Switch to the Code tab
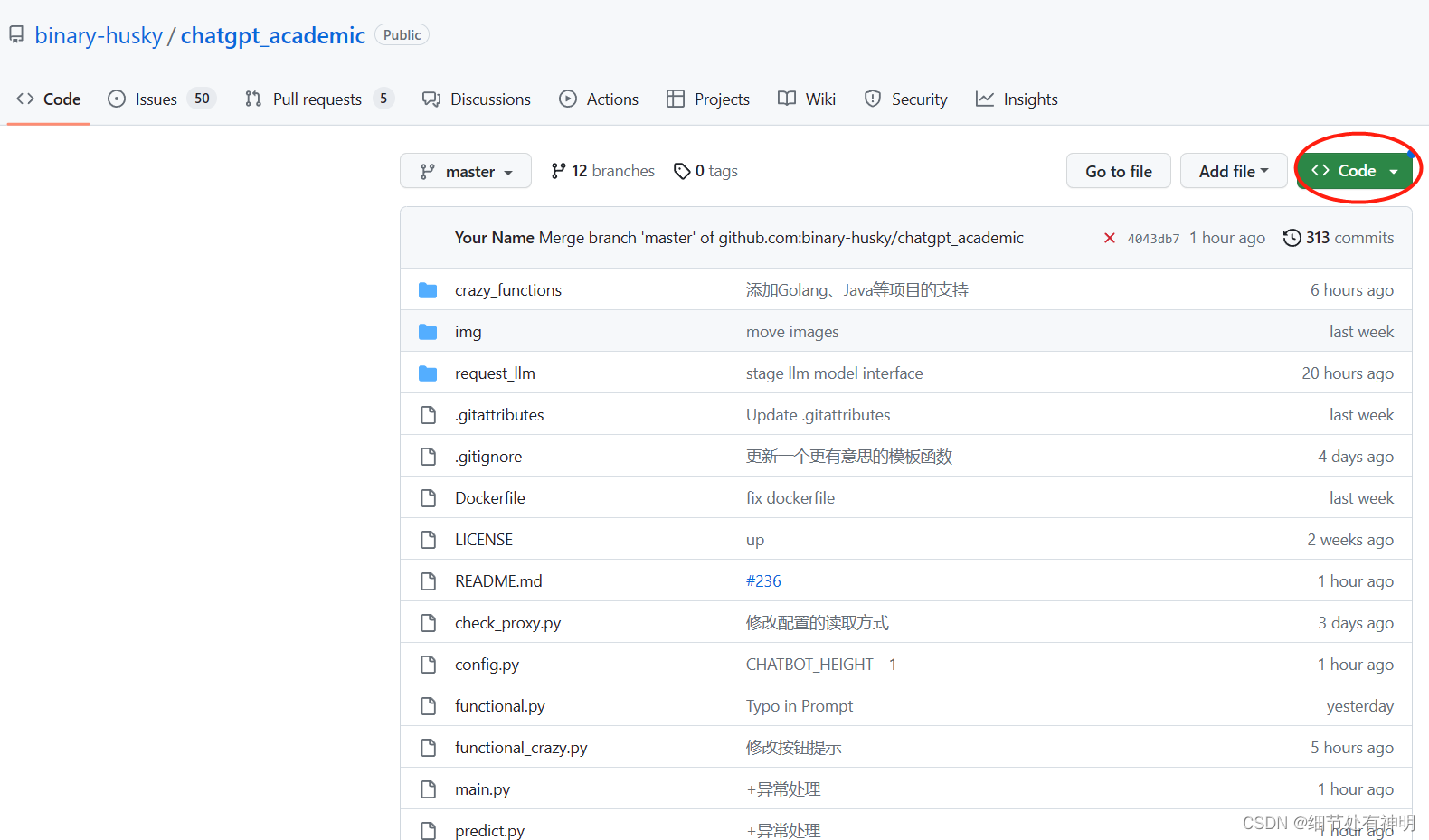The height and width of the screenshot is (840, 1429). click(49, 99)
